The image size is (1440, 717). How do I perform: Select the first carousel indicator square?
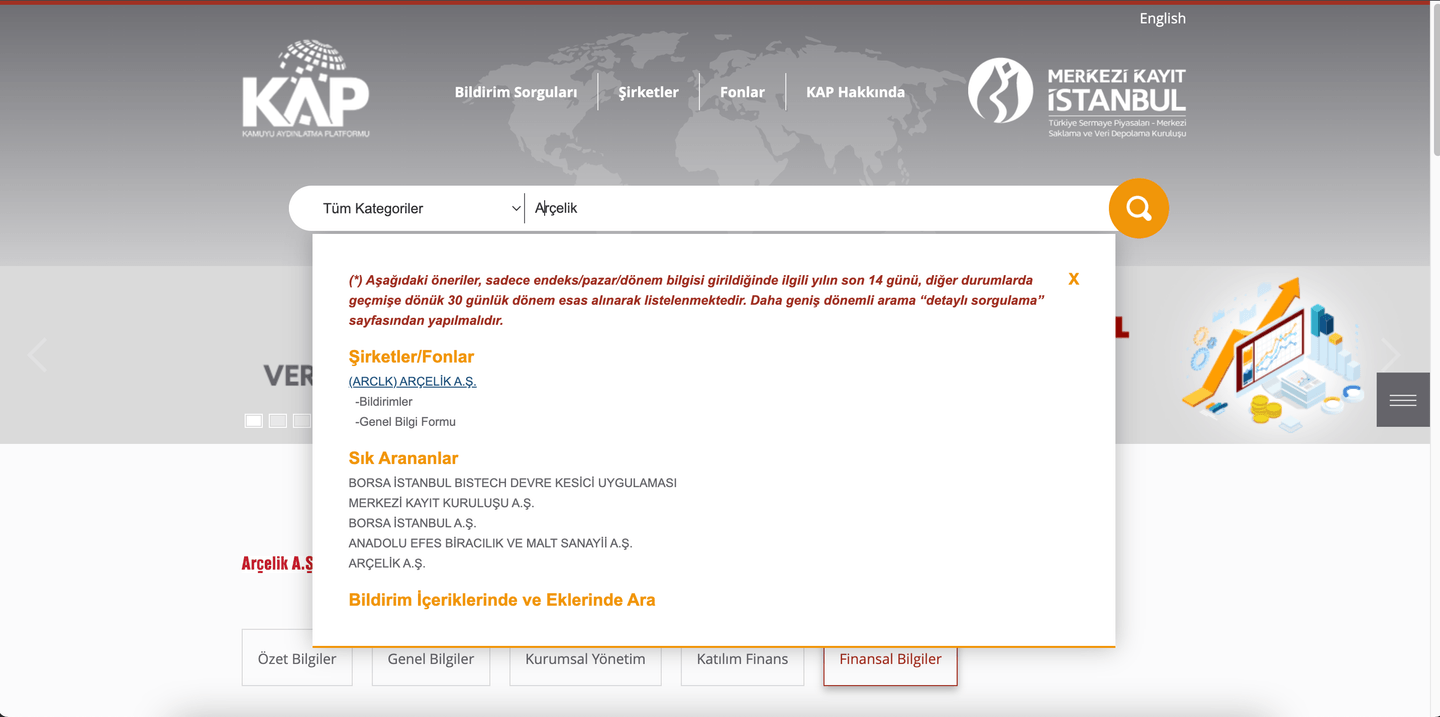pyautogui.click(x=253, y=420)
